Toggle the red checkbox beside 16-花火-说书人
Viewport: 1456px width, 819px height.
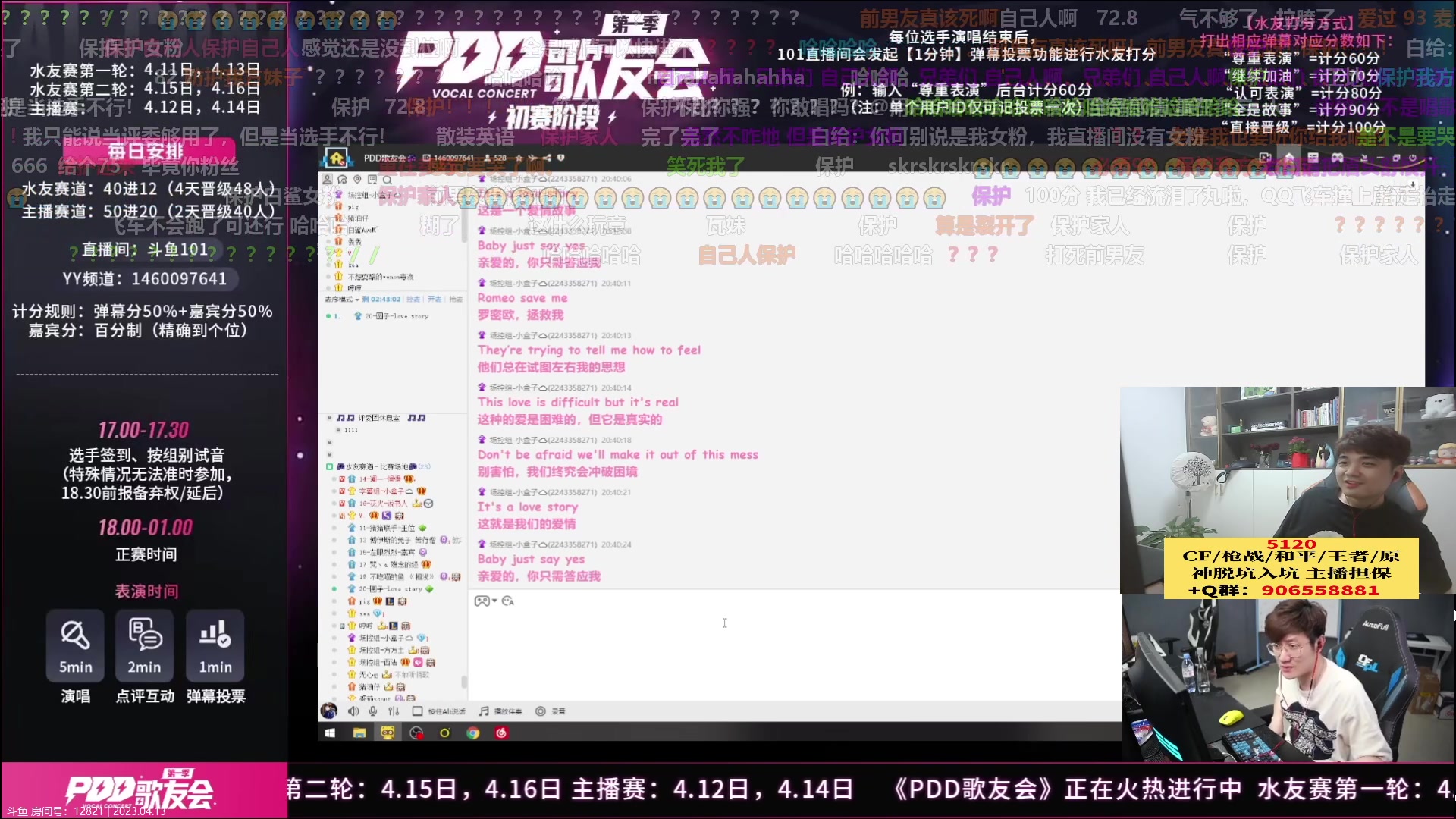(x=342, y=504)
